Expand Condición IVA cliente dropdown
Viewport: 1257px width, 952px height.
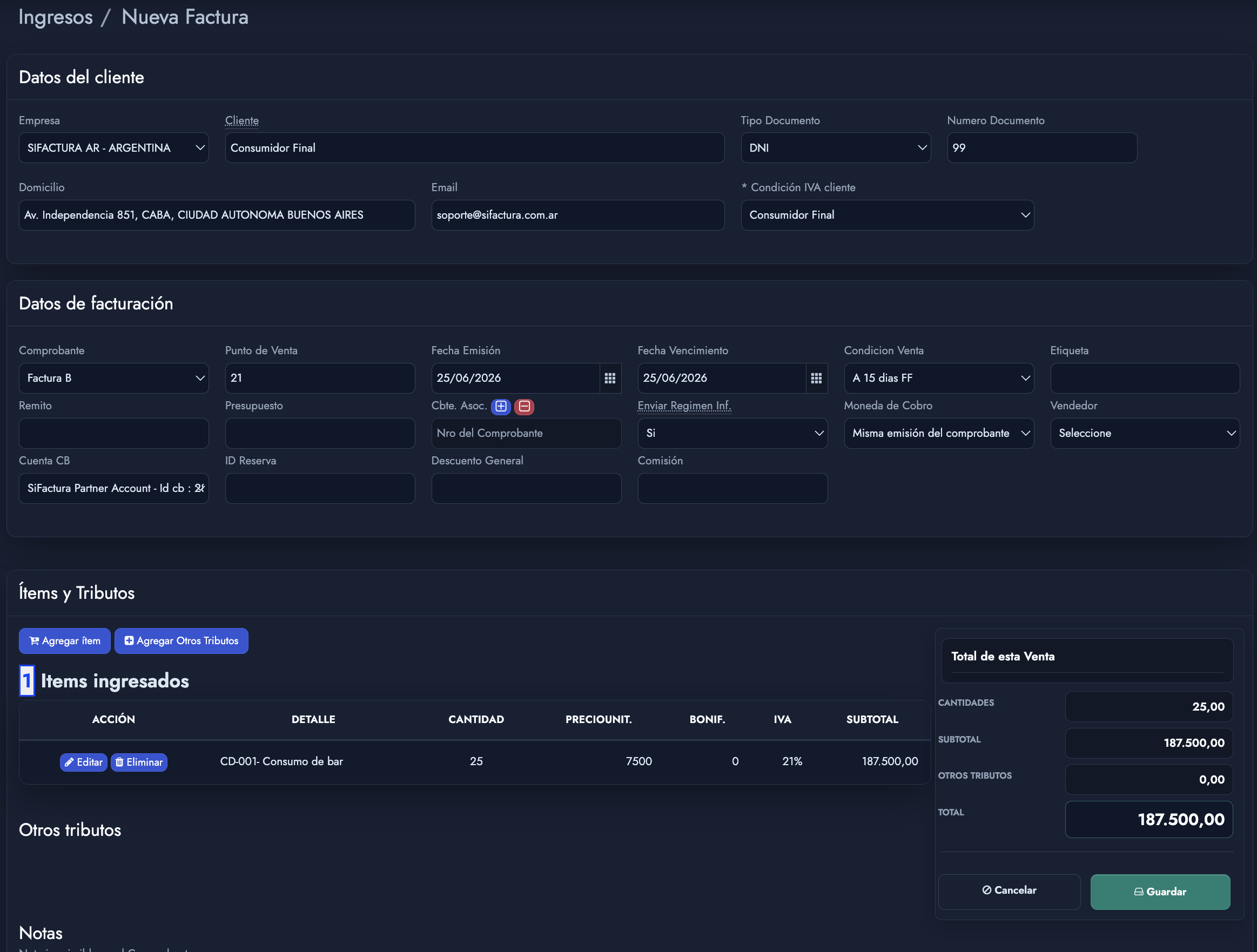click(887, 215)
